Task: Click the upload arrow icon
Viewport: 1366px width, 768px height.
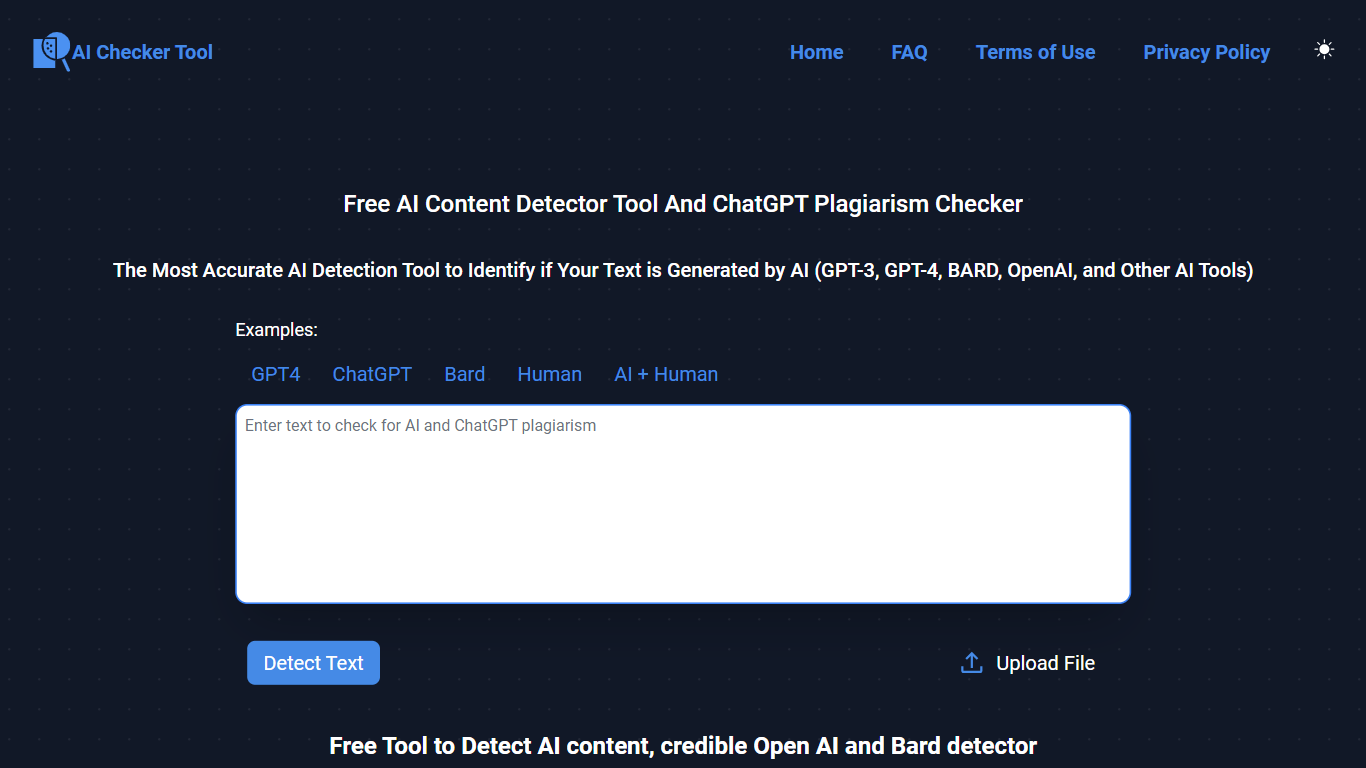Action: [x=971, y=663]
